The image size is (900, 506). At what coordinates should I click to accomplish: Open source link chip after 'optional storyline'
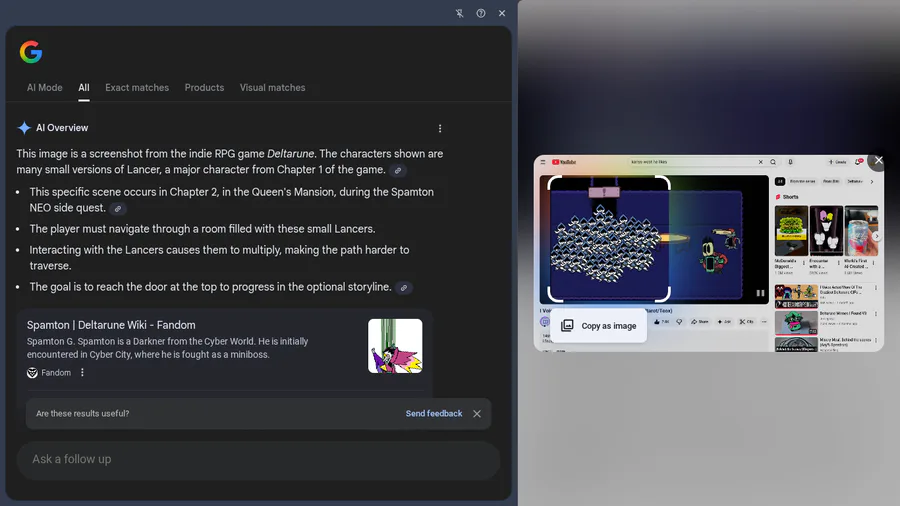pos(404,288)
